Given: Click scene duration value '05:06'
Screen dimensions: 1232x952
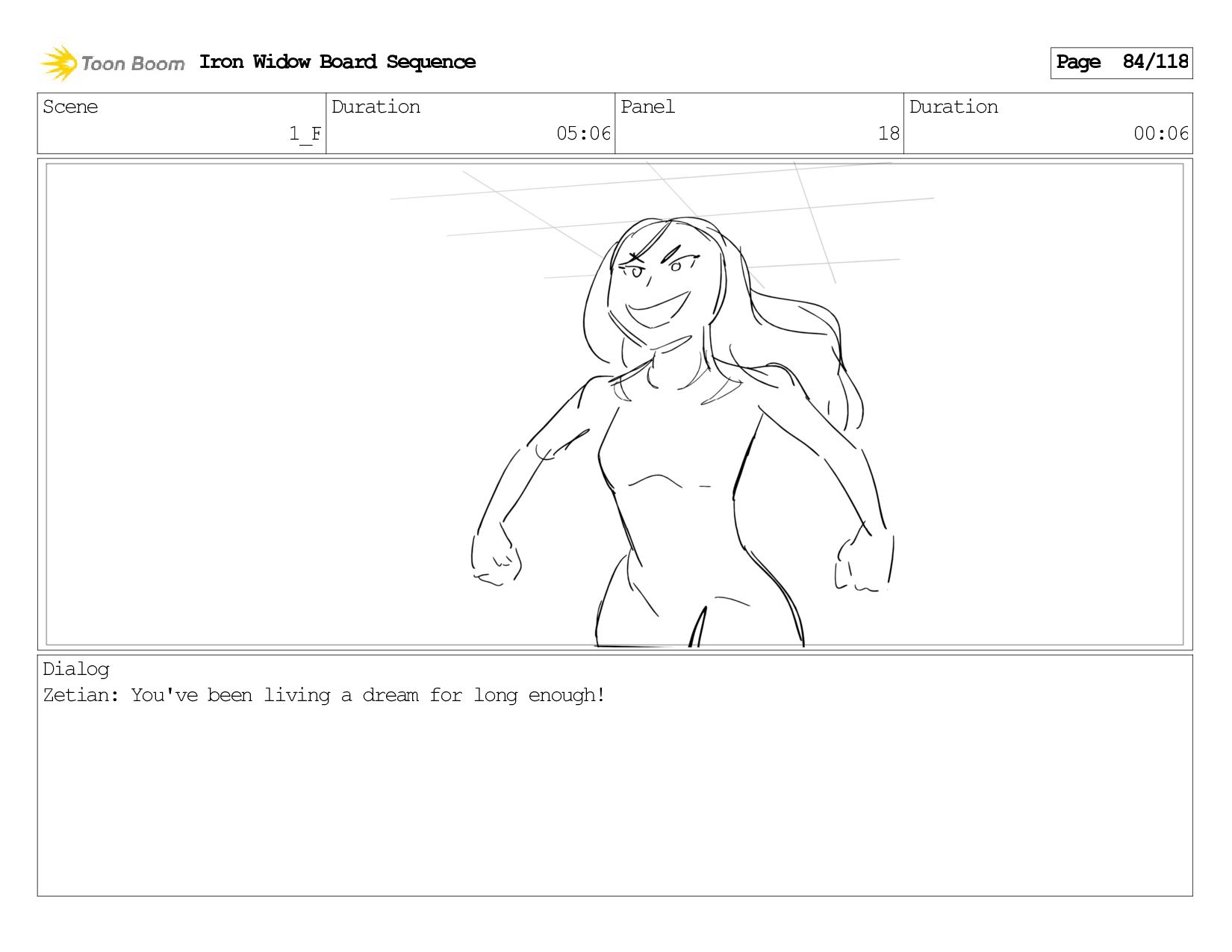Looking at the screenshot, I should (x=583, y=134).
